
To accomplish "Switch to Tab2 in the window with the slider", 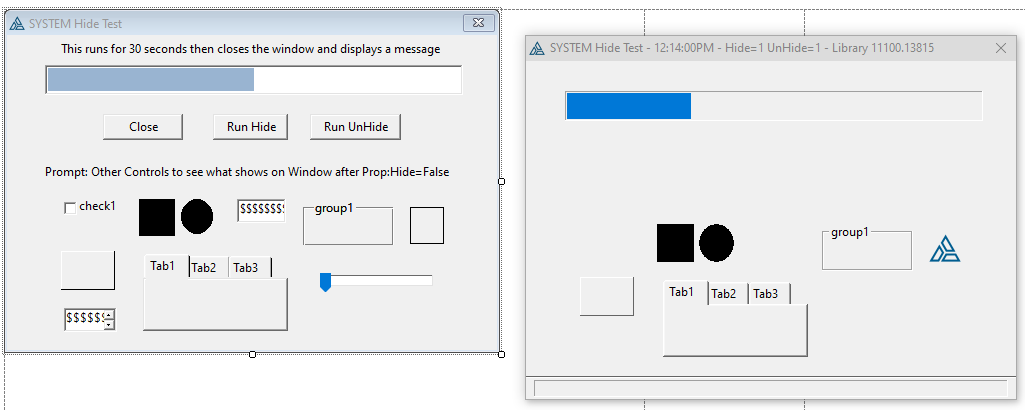I will point(204,267).
